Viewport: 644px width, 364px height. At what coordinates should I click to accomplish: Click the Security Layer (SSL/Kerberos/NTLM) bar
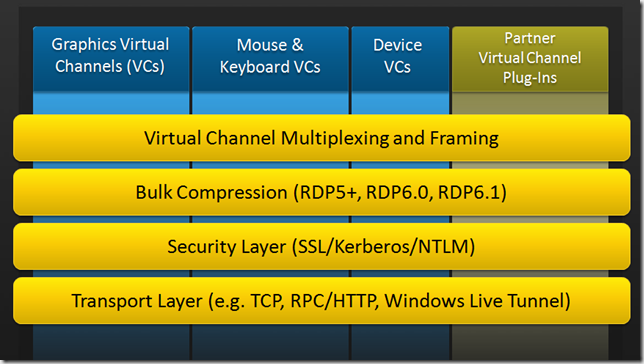coord(322,246)
